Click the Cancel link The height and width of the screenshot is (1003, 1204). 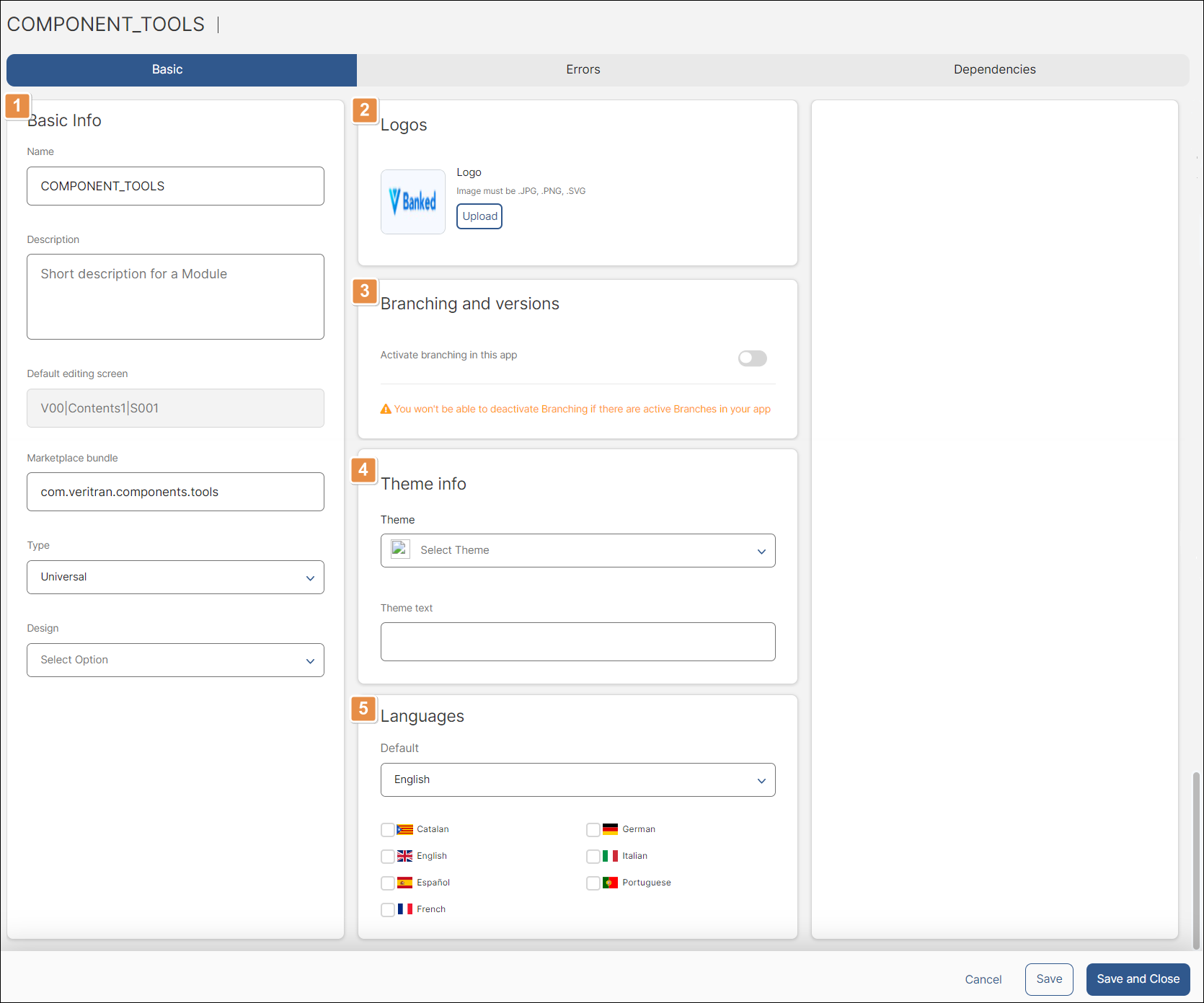tap(983, 980)
